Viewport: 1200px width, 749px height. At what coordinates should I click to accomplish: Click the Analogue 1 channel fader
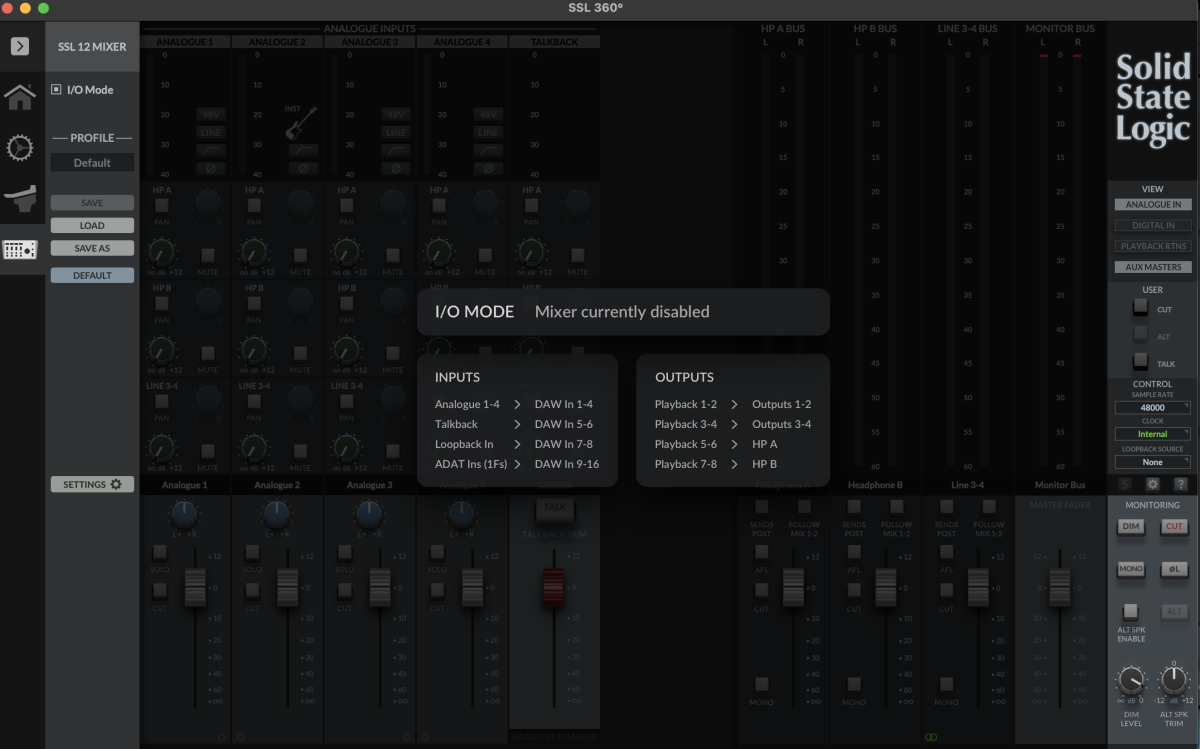[195, 587]
